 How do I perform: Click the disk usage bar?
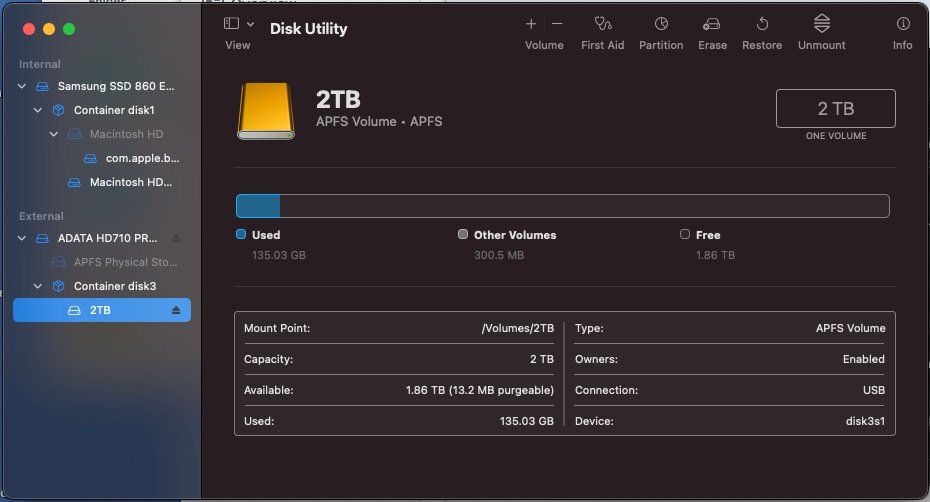click(563, 206)
